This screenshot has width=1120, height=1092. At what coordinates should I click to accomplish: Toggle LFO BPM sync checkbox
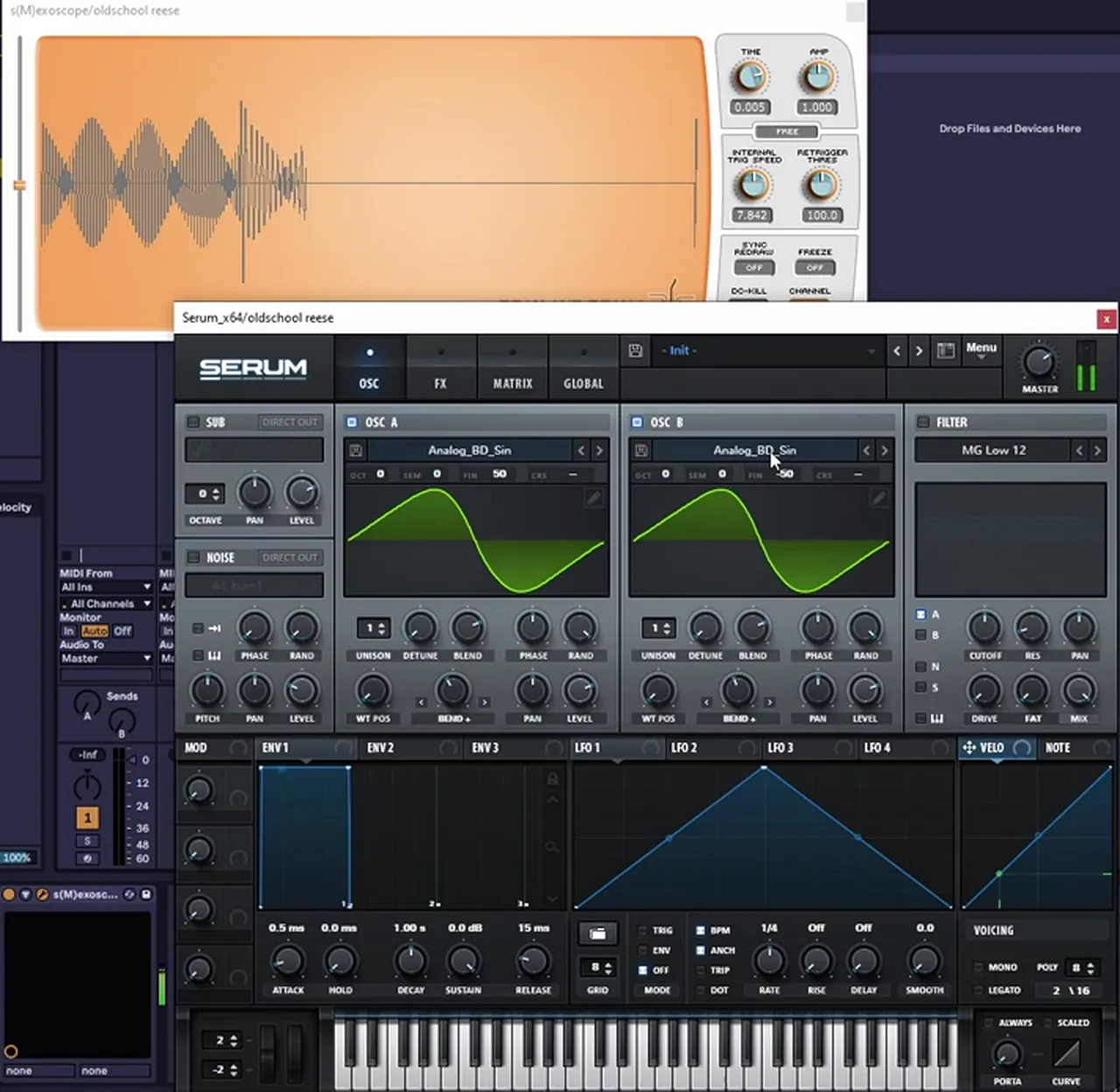coord(700,930)
